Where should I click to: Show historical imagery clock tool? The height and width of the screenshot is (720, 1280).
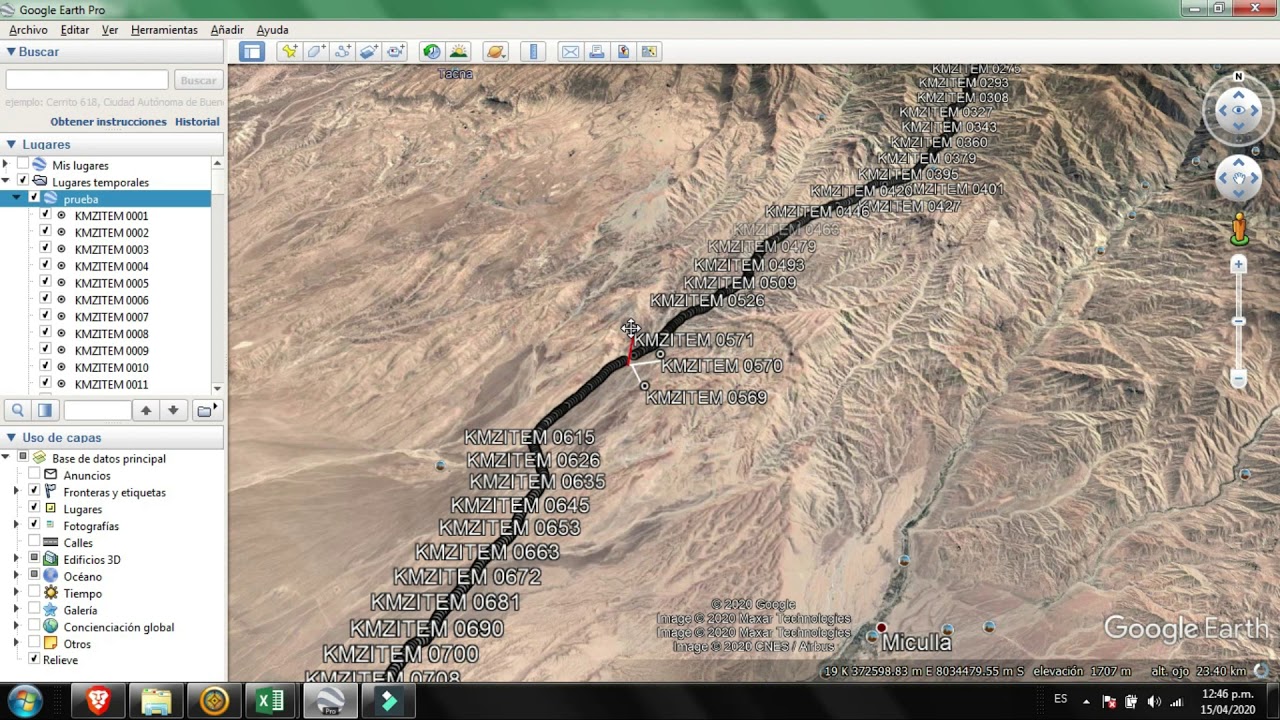(x=431, y=52)
